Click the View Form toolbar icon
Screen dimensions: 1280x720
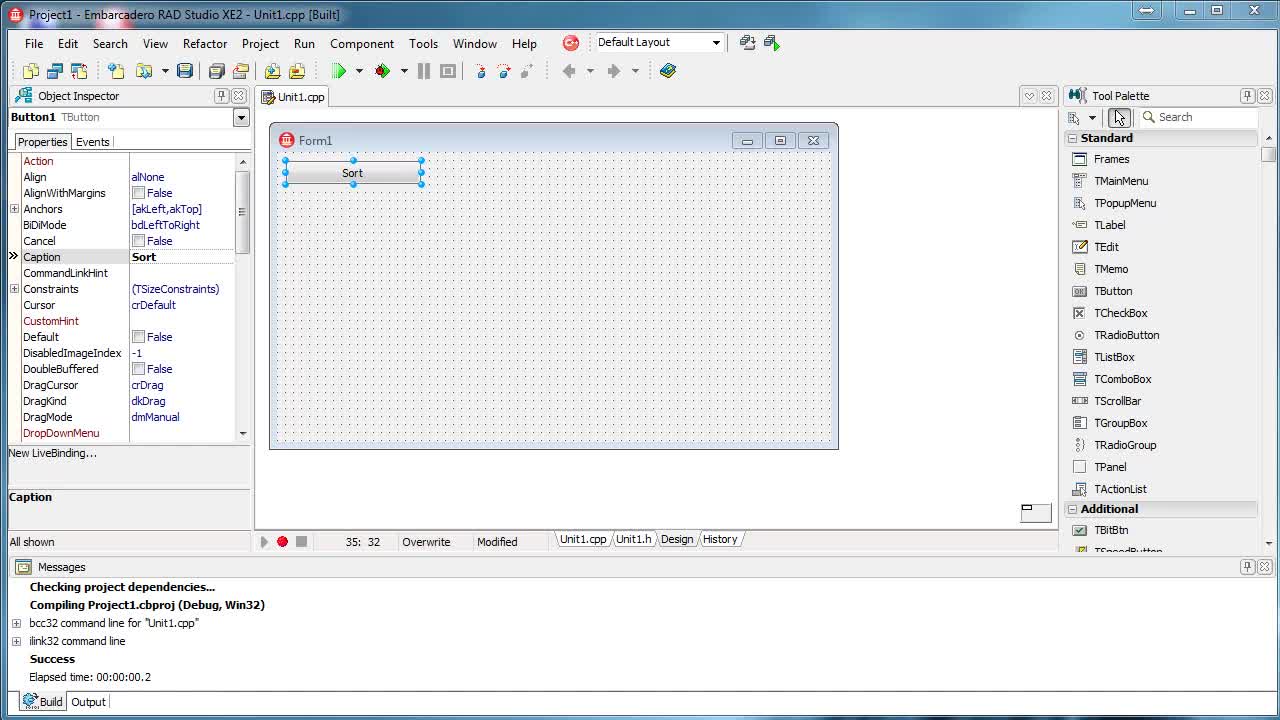tap(55, 71)
